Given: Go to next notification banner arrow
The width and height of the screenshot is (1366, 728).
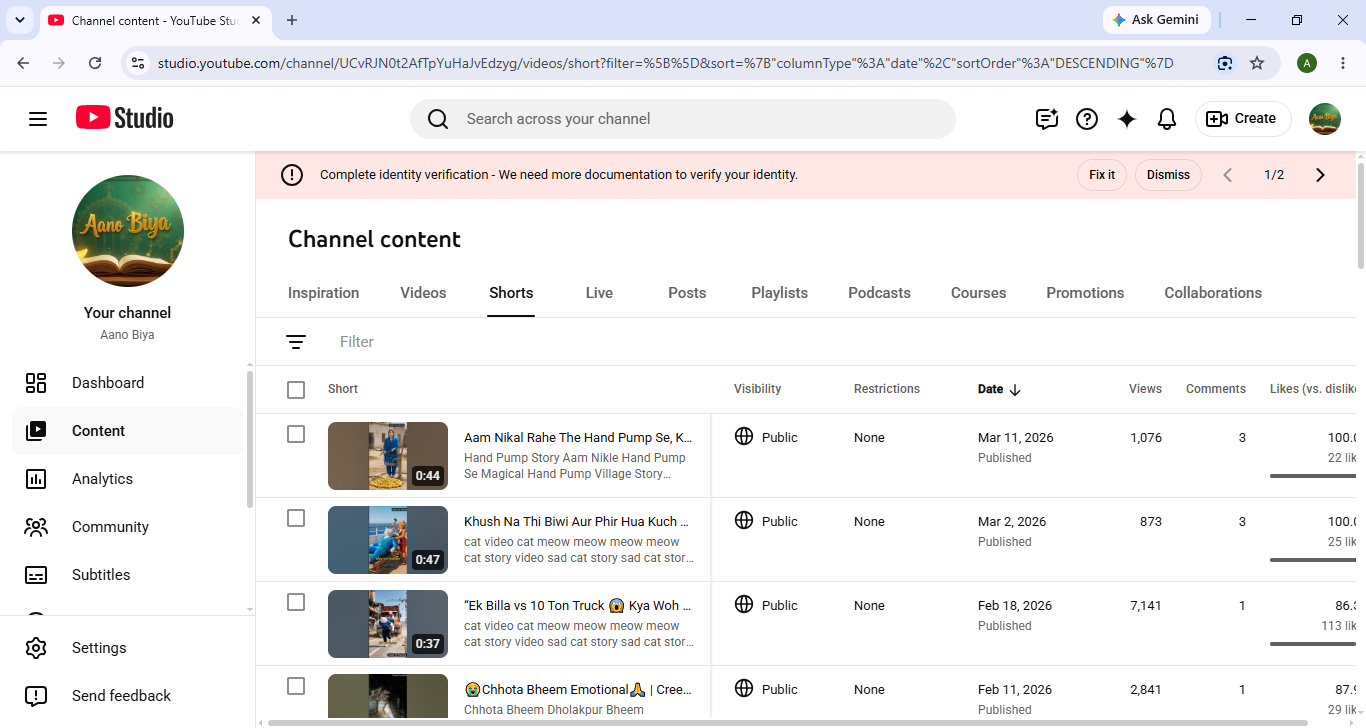Looking at the screenshot, I should coord(1320,175).
